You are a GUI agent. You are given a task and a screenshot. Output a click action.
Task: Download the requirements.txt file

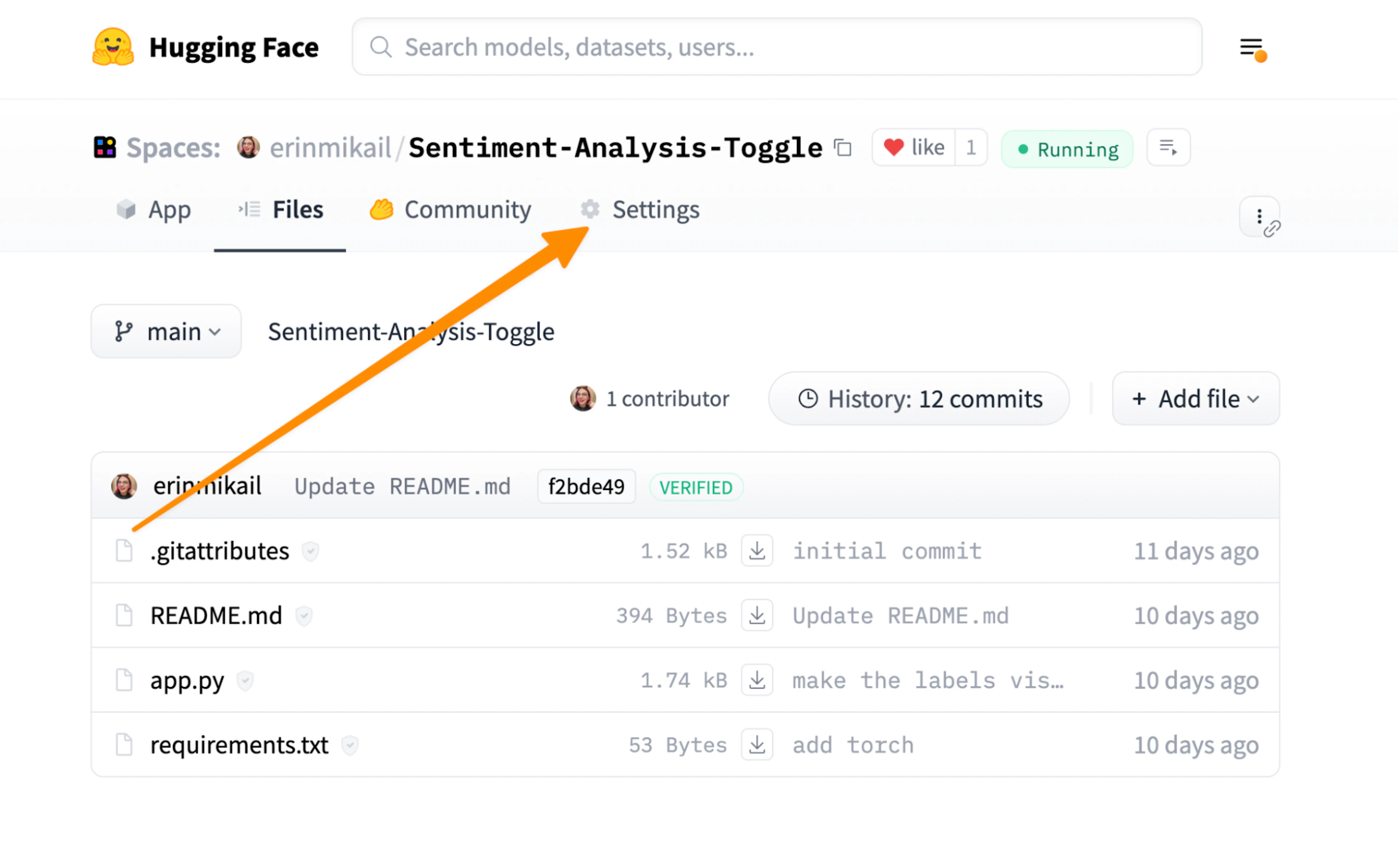[x=757, y=745]
